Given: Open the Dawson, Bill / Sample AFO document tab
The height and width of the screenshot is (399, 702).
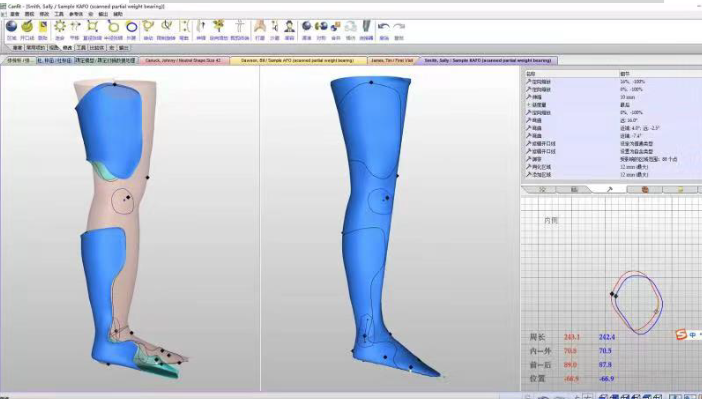Looking at the screenshot, I should coord(297,60).
